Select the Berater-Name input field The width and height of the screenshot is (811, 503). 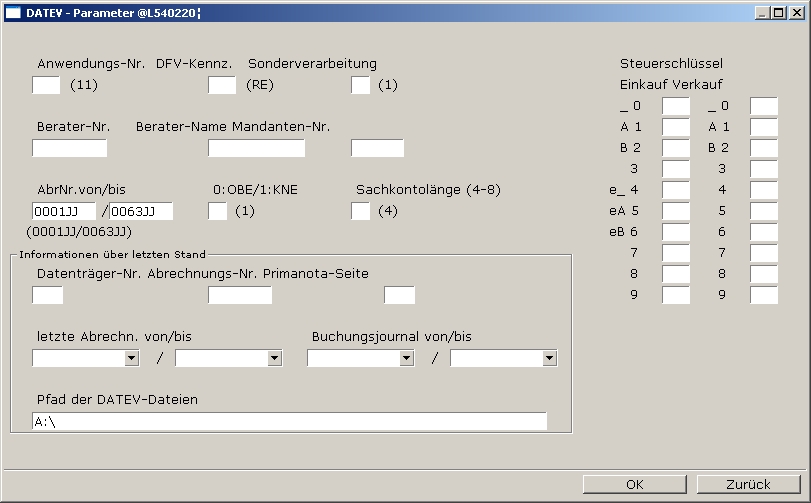[256, 148]
